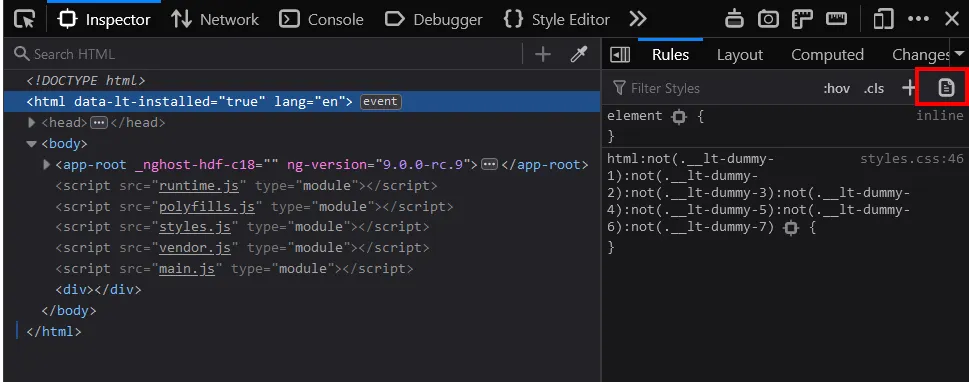Switch to the Rules tab
Viewport: 969px width, 382px height.
tap(670, 54)
